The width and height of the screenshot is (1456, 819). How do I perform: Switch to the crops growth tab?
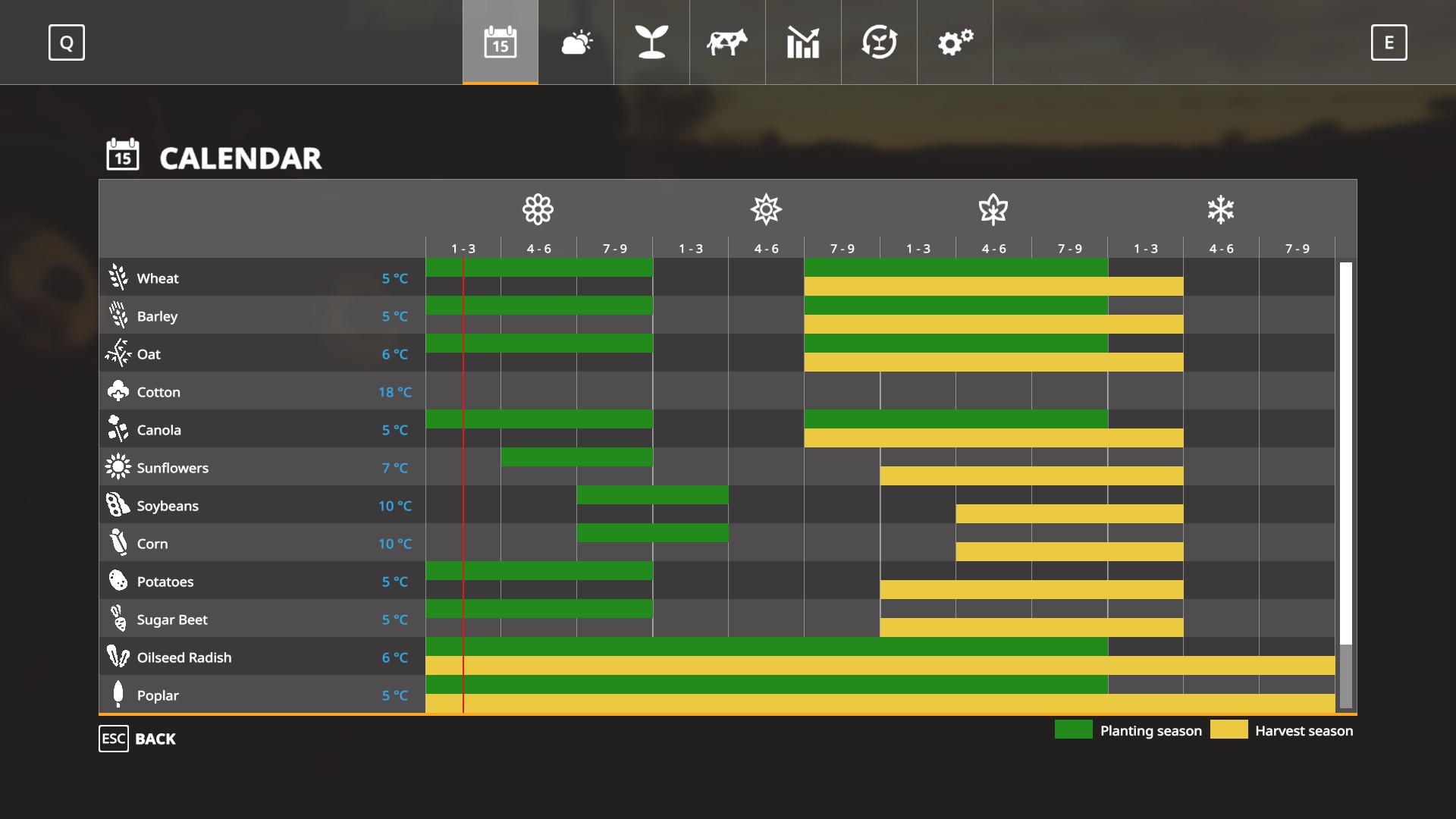coord(651,42)
